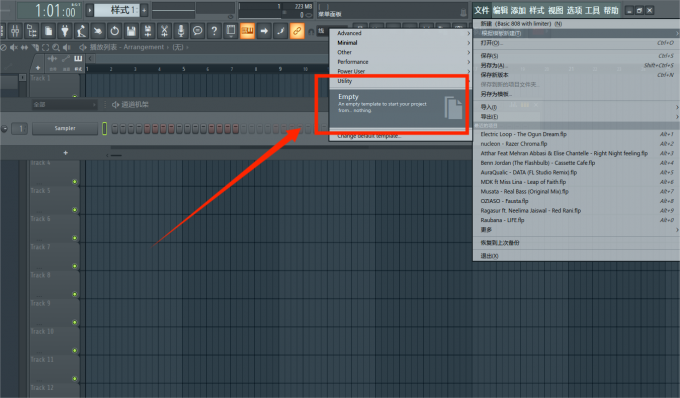Add a new pattern with plus button
This screenshot has height=398, width=680.
coord(144,10)
